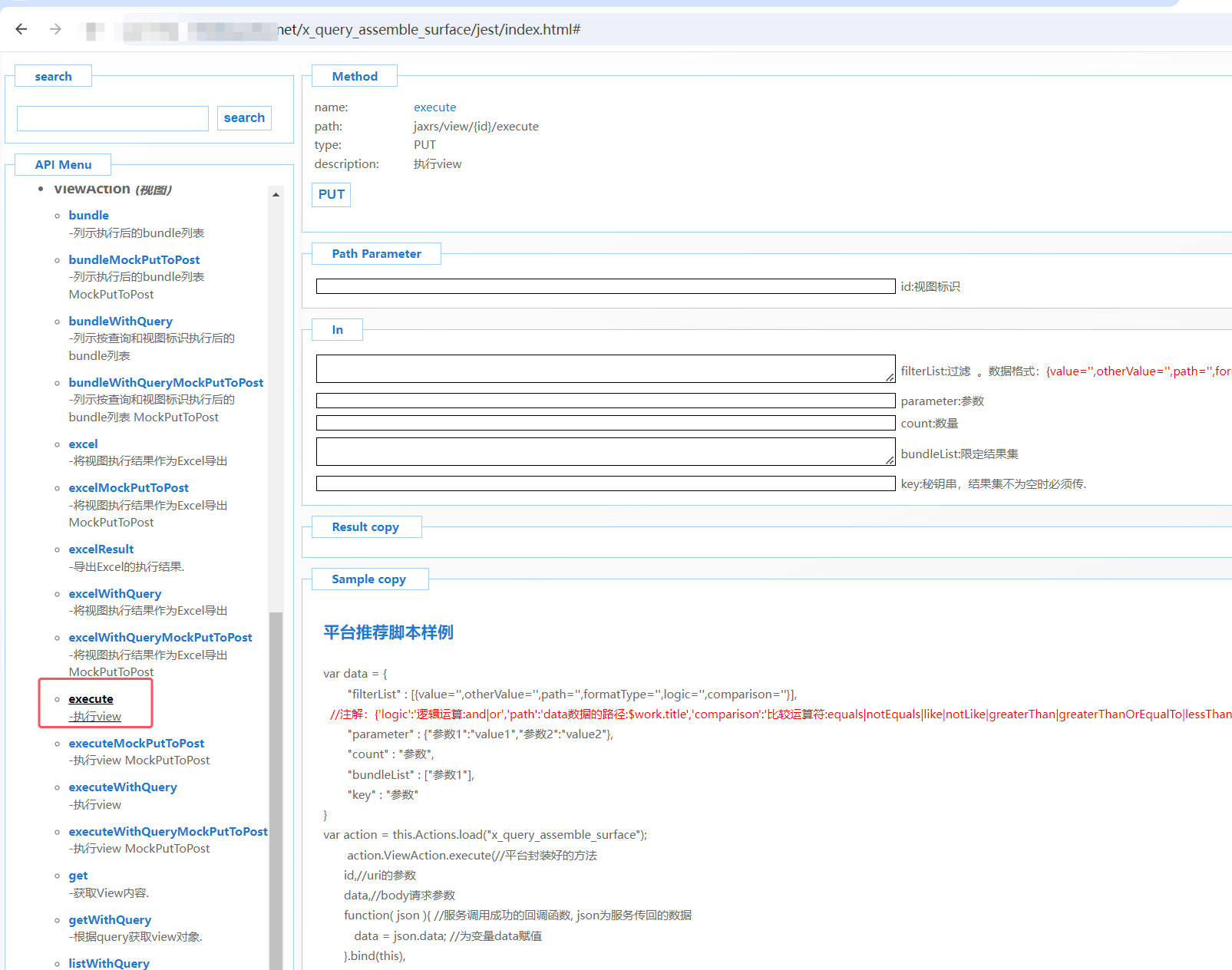Open the listWithQuery API link
Image resolution: width=1232 pixels, height=970 pixels.
(x=109, y=964)
